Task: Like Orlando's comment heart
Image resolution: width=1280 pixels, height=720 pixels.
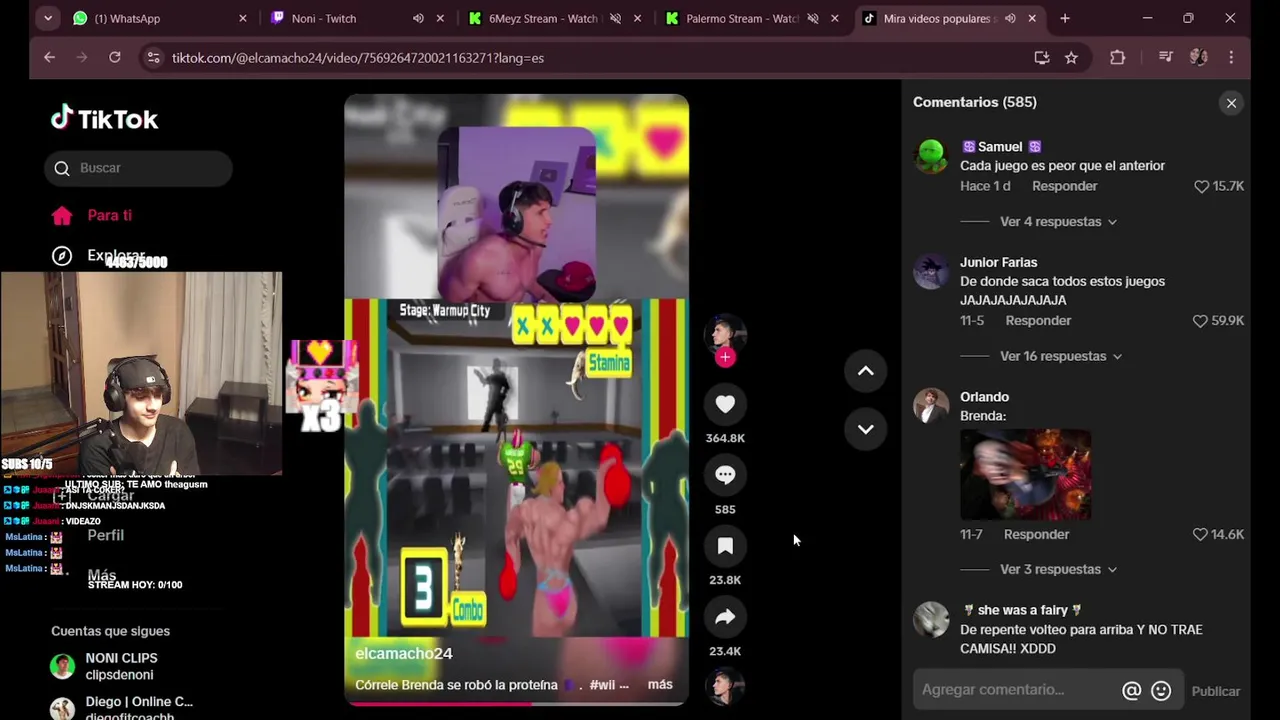Action: (1200, 535)
